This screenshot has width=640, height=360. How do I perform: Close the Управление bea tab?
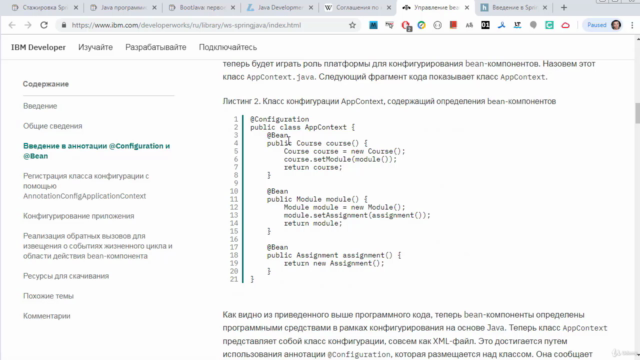[x=467, y=7]
